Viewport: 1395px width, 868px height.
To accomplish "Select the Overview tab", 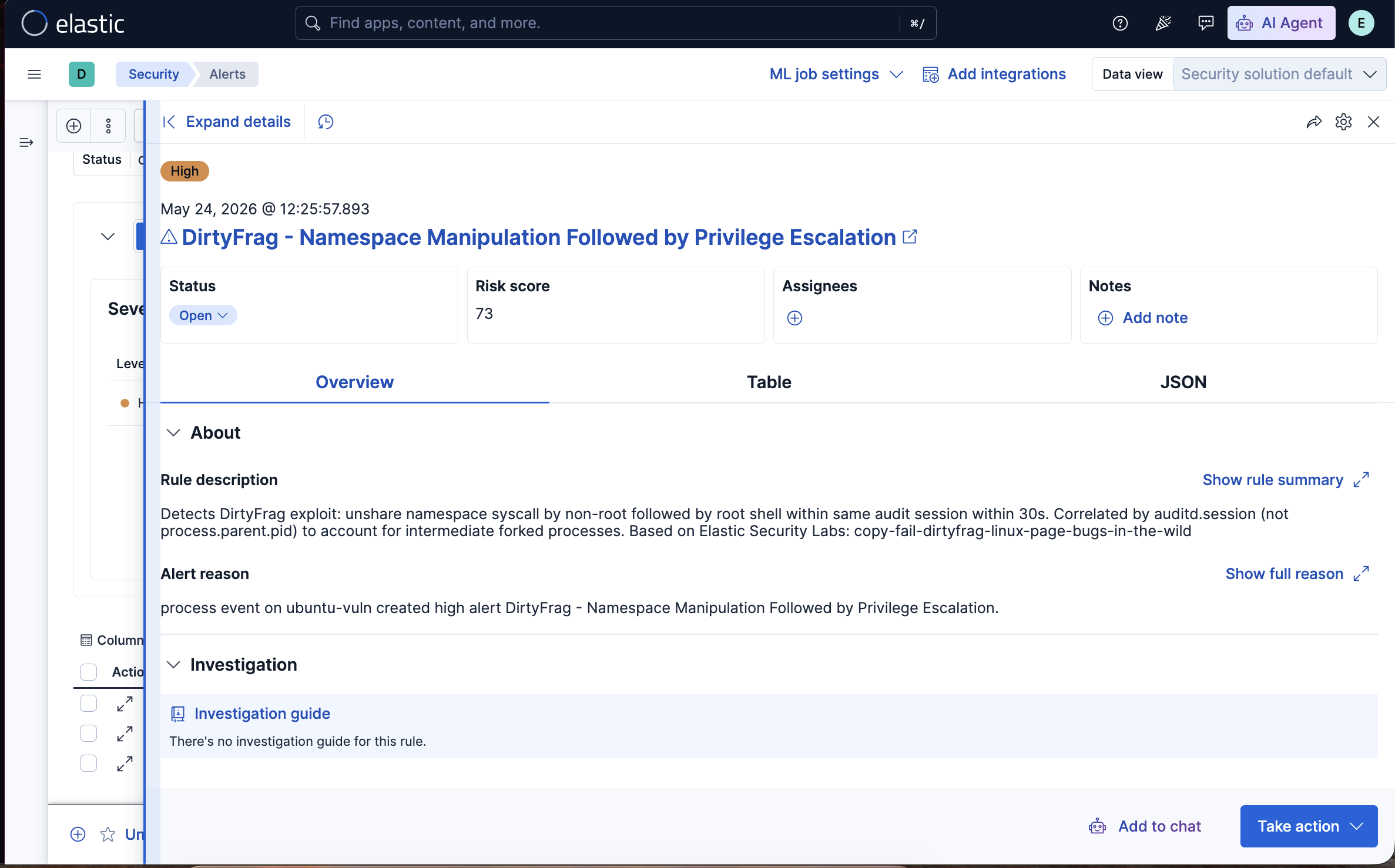I will (x=354, y=382).
